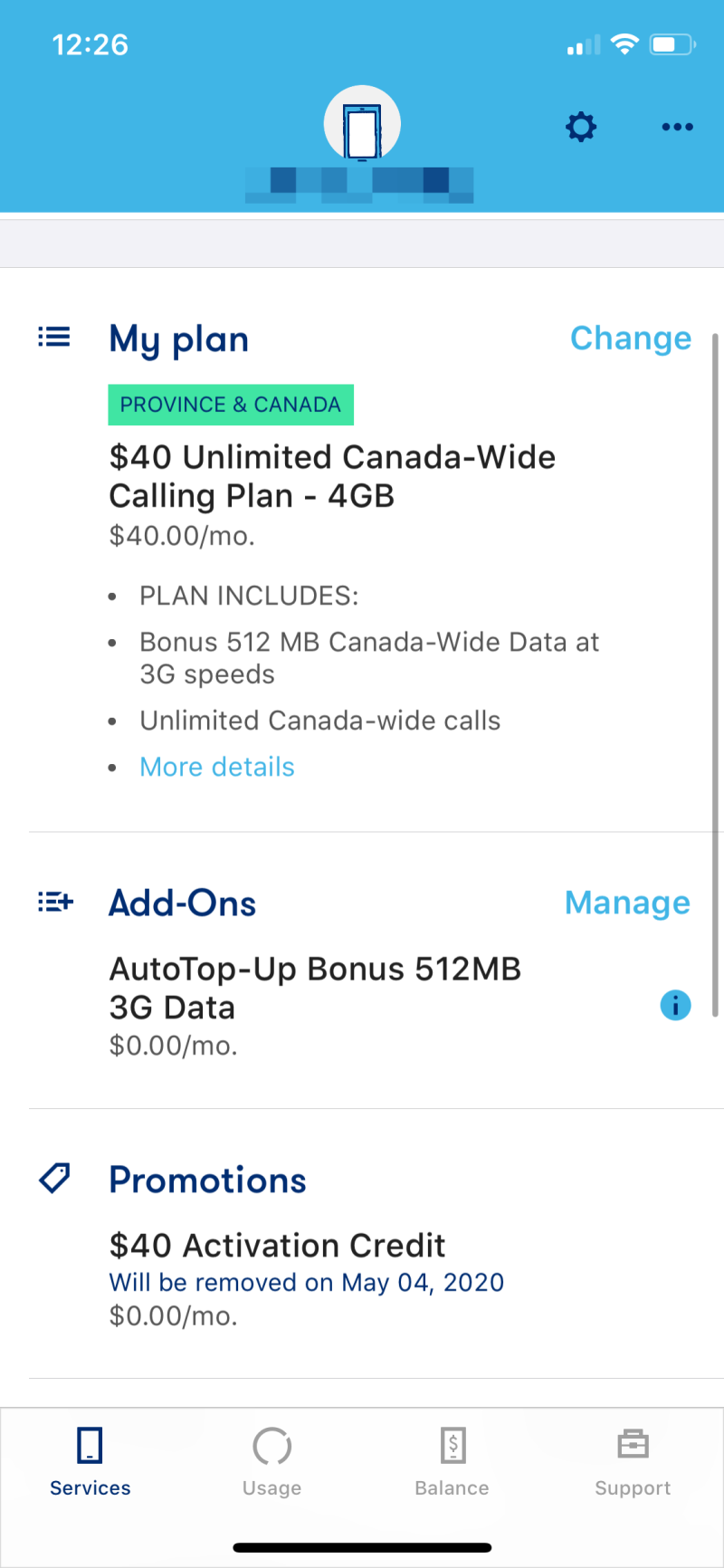Open the More details link

tap(217, 767)
